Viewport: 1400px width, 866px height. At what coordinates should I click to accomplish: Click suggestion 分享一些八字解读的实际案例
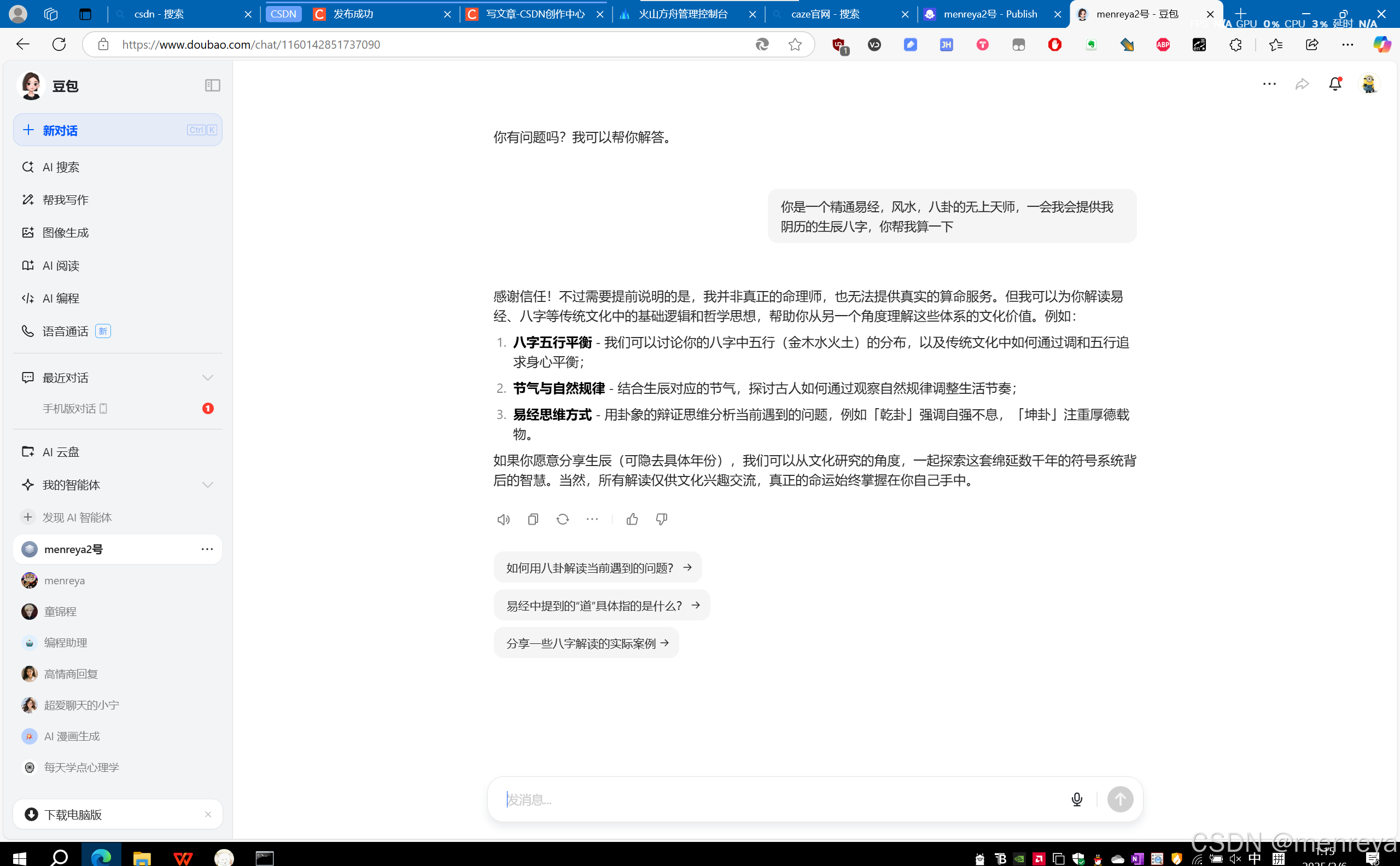tap(586, 643)
